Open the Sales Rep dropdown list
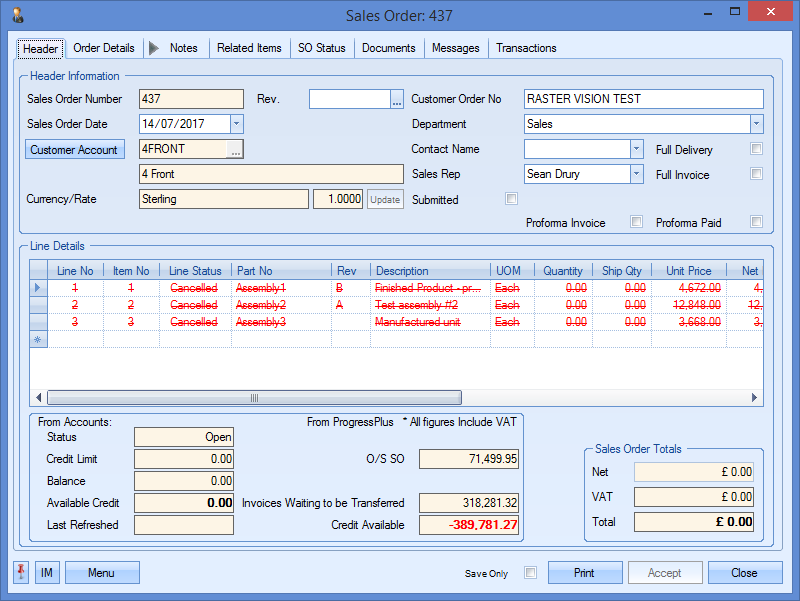Screen dimensions: 800x601 pos(636,174)
